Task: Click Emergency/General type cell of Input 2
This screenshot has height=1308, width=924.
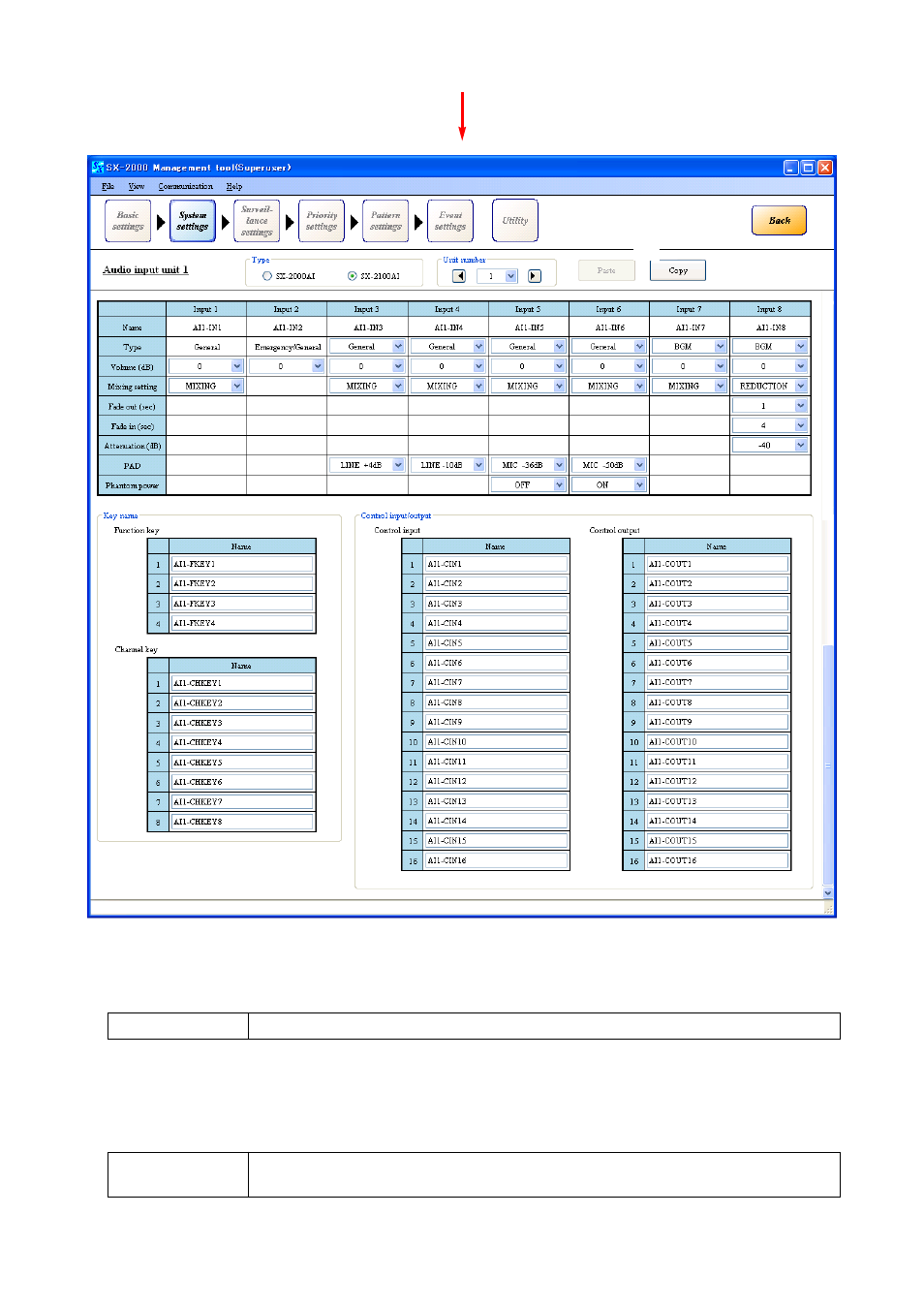Action: [287, 347]
